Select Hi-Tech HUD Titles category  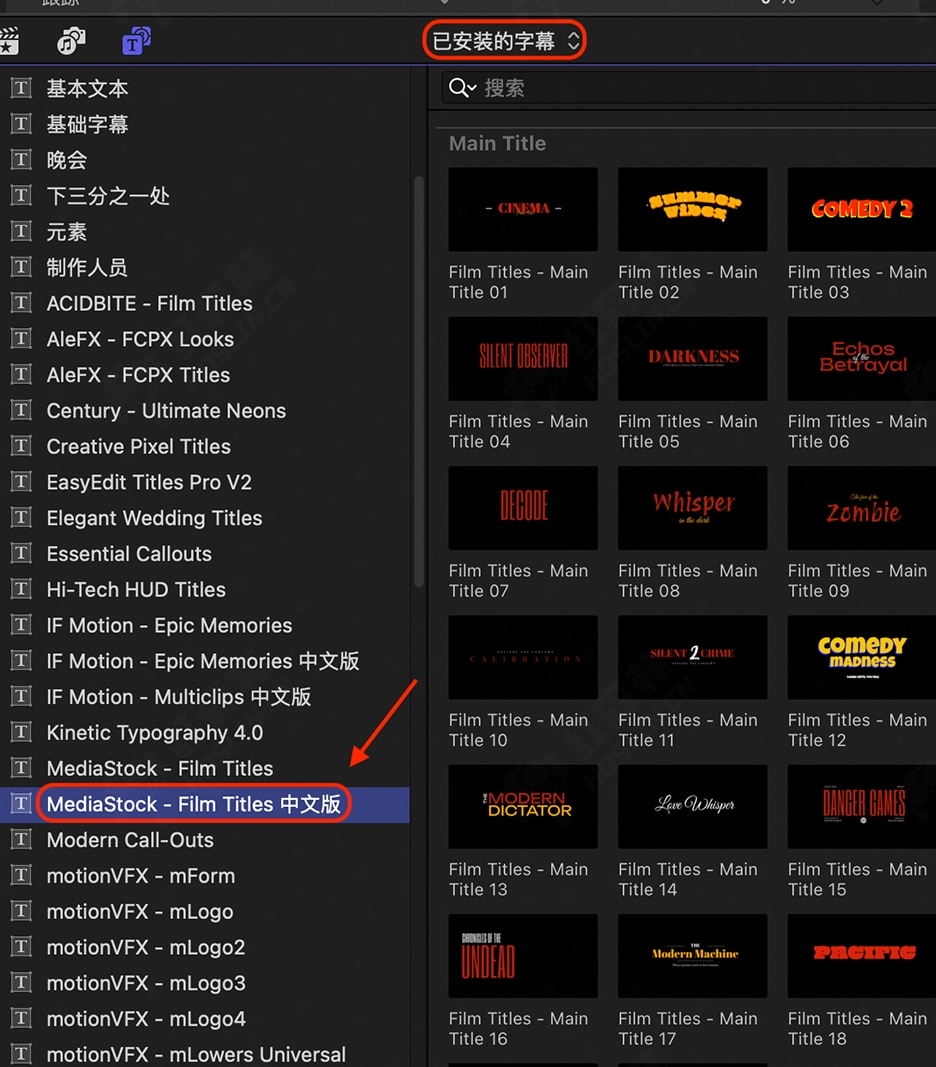tap(204, 590)
